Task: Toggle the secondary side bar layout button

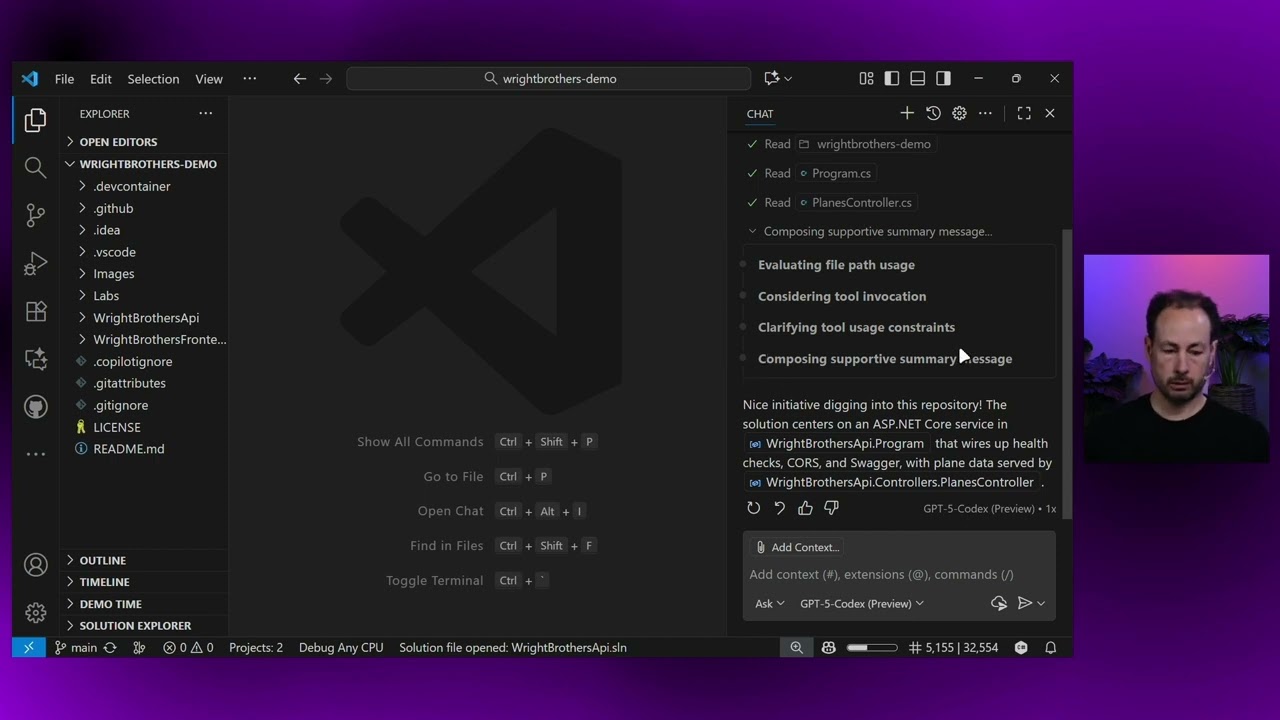Action: pyautogui.click(x=943, y=78)
